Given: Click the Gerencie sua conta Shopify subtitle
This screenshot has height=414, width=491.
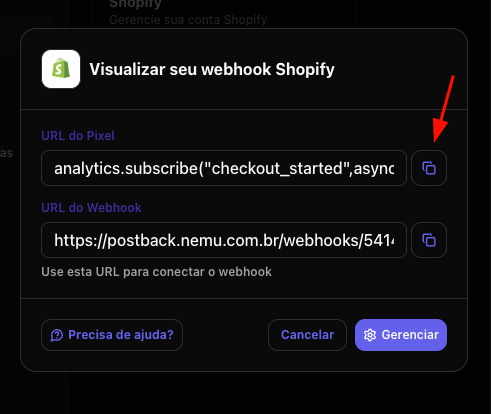Looking at the screenshot, I should point(188,20).
